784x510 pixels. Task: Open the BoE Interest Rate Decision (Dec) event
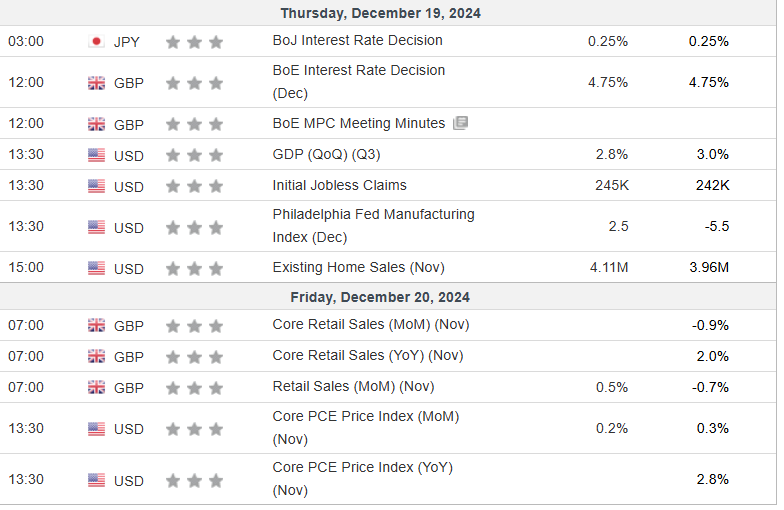358,71
